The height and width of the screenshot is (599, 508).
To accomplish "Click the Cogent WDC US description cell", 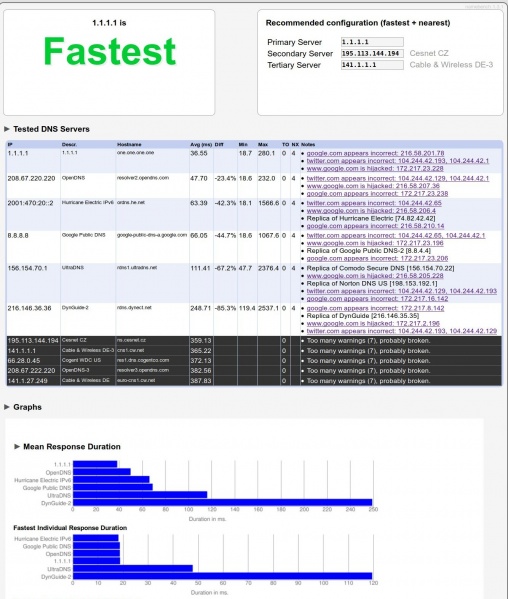I will (x=81, y=360).
